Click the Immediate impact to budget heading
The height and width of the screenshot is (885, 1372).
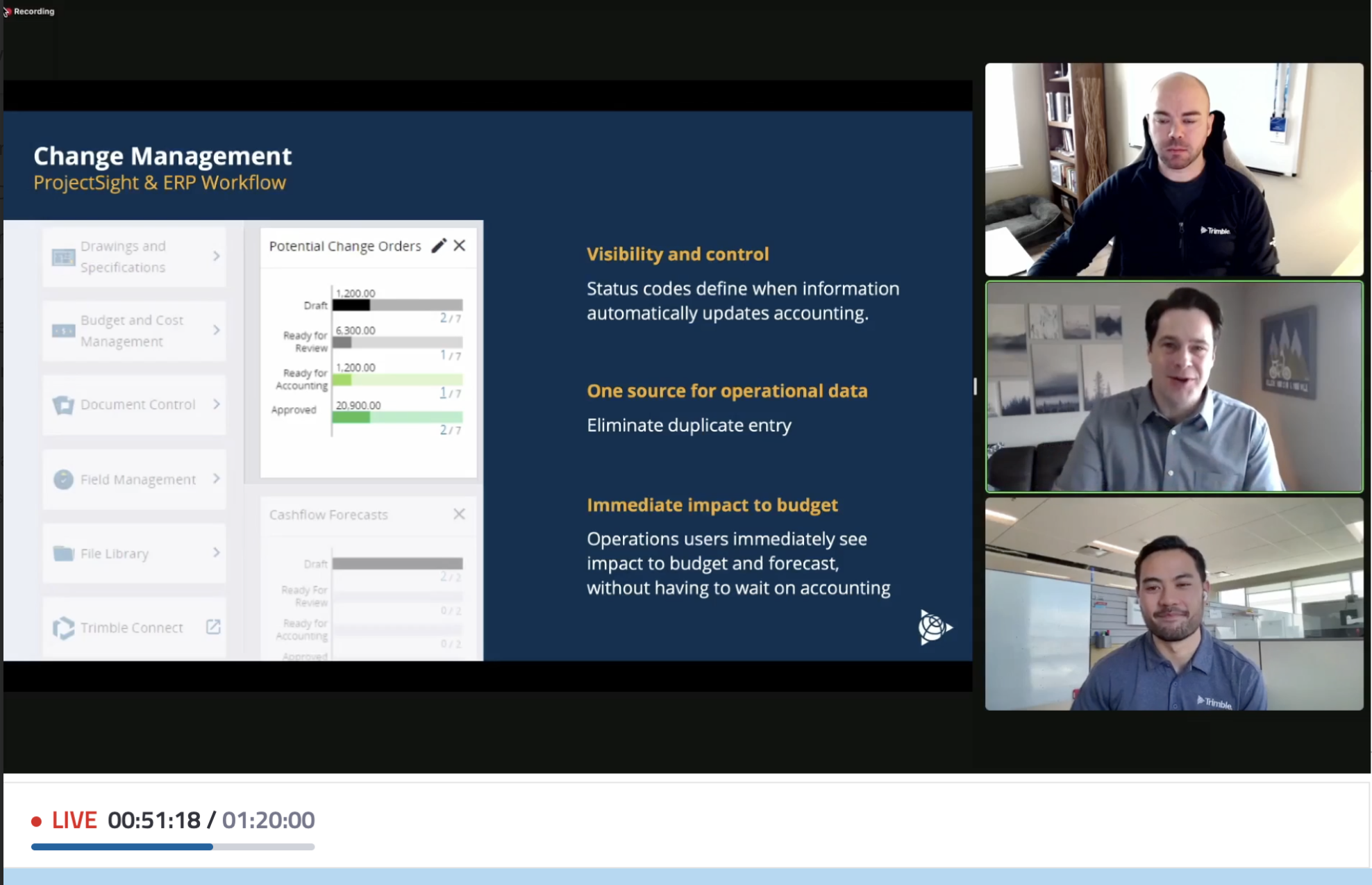712,505
